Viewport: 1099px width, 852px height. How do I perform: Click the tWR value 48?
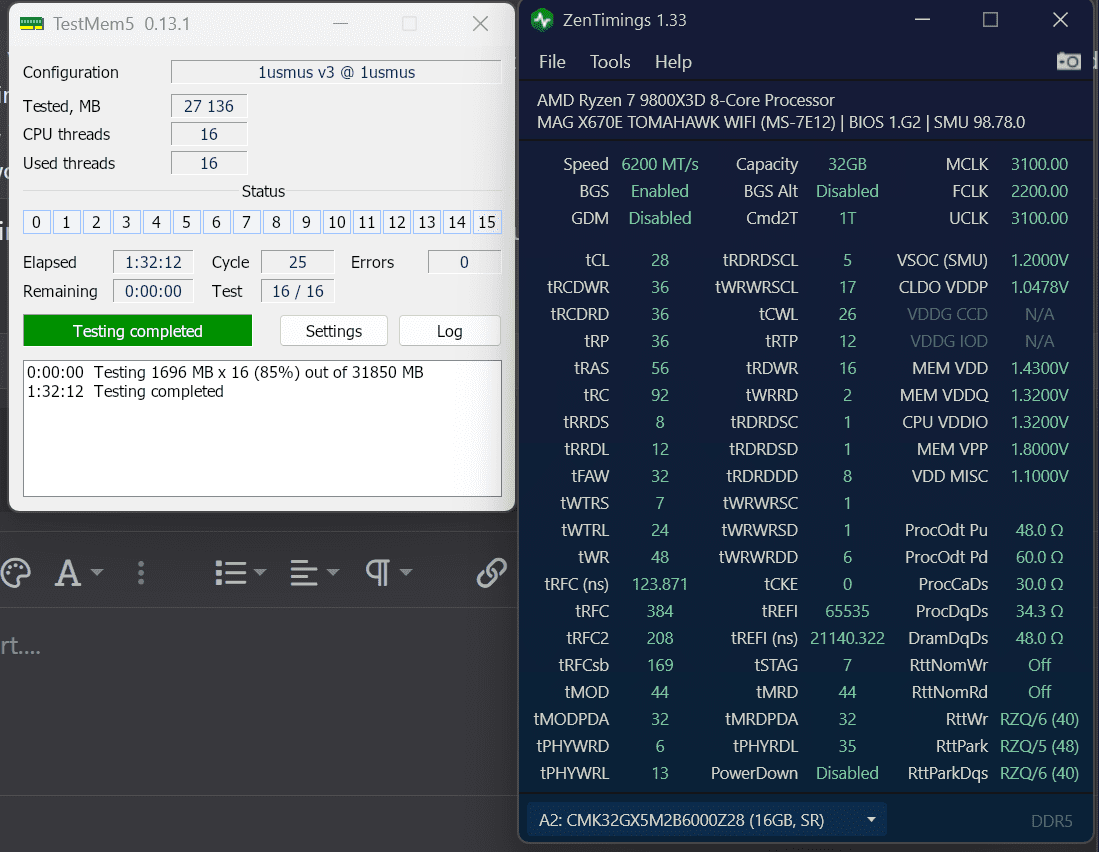pyautogui.click(x=660, y=557)
